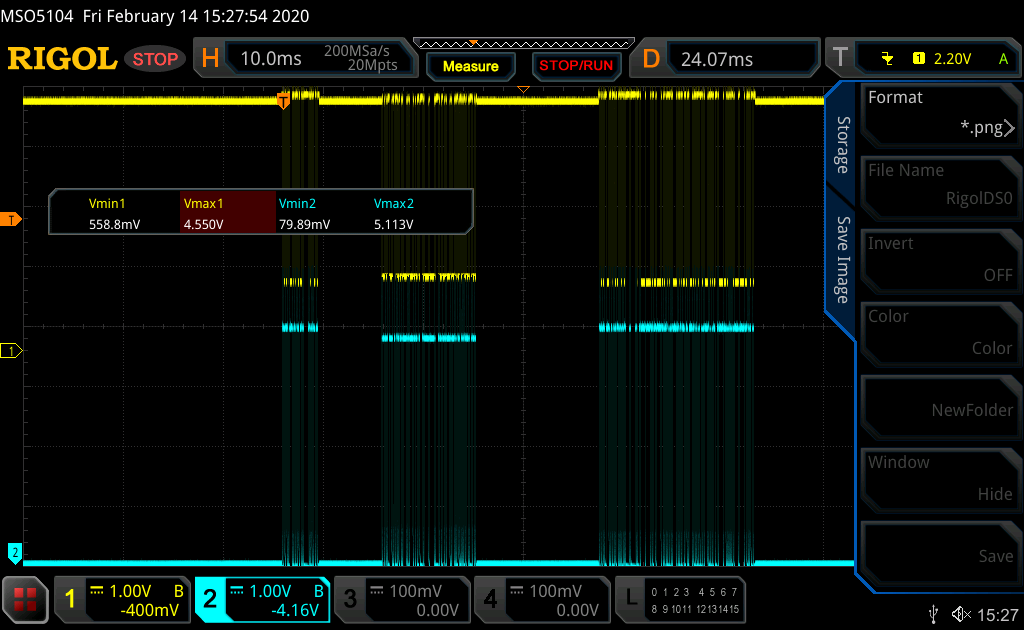Click the falling edge trigger icon
The image size is (1024, 630).
click(x=887, y=59)
